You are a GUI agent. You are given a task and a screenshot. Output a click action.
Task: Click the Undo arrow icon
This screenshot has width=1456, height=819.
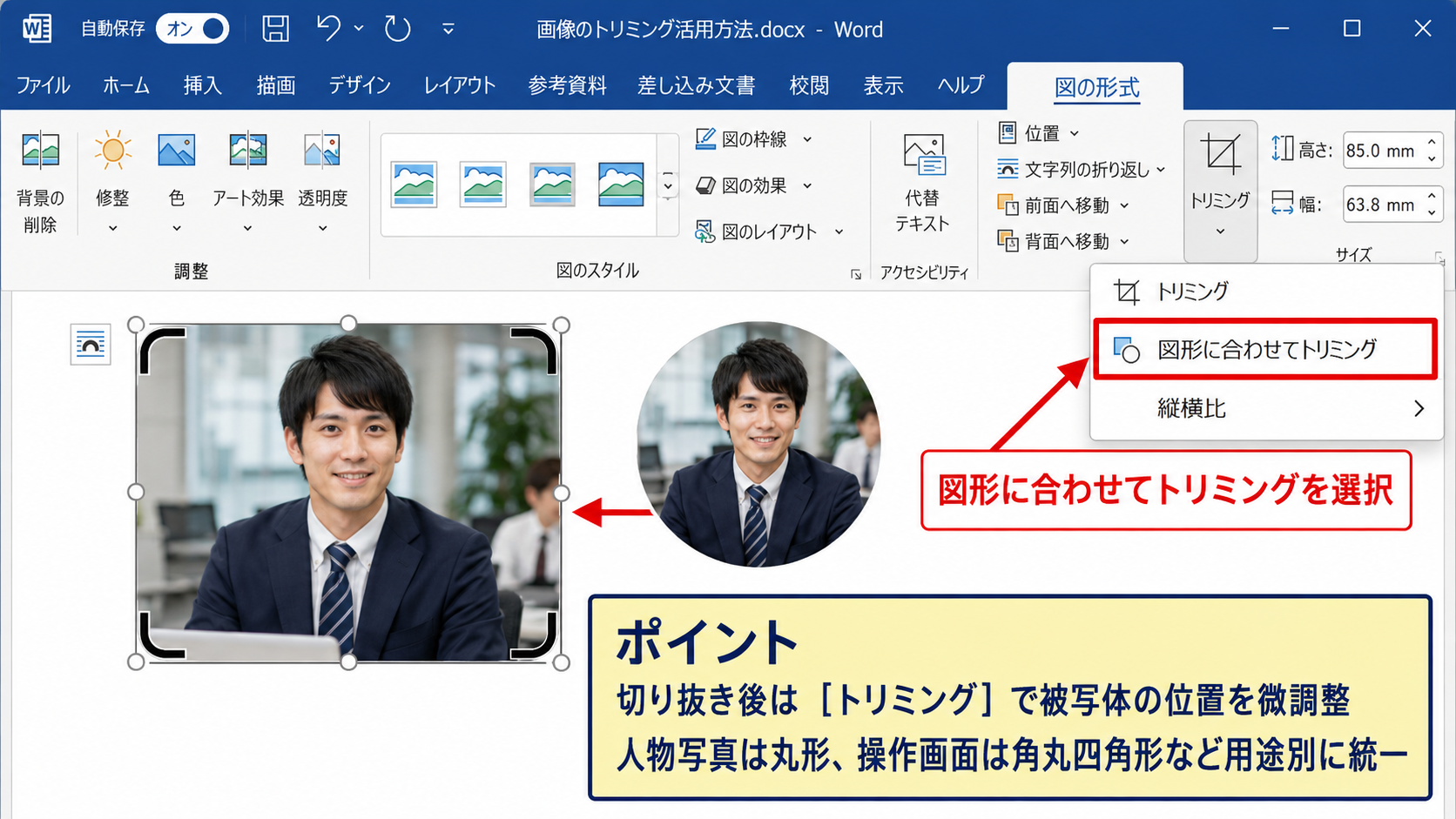coord(329,29)
